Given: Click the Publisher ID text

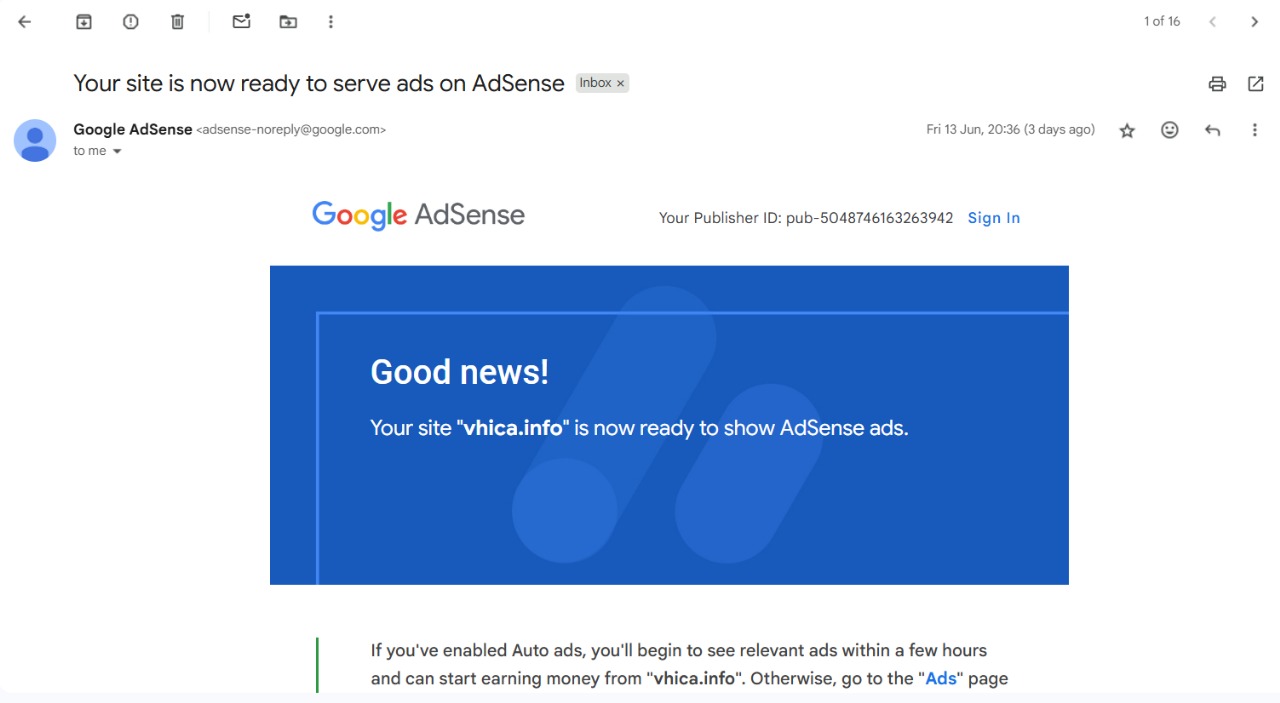Looking at the screenshot, I should pos(806,218).
